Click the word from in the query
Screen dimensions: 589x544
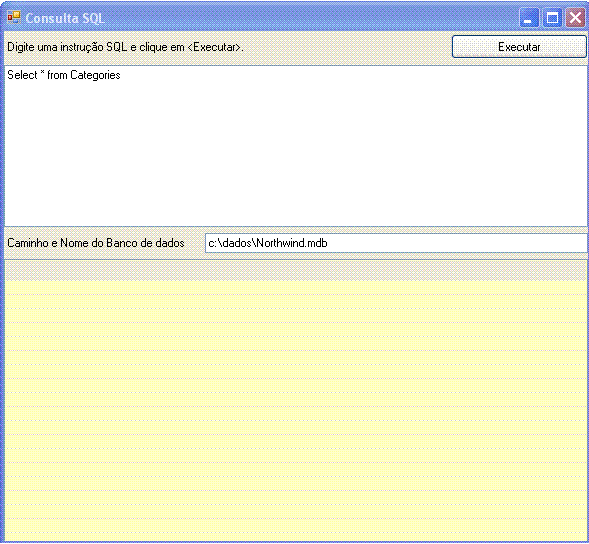pos(57,75)
